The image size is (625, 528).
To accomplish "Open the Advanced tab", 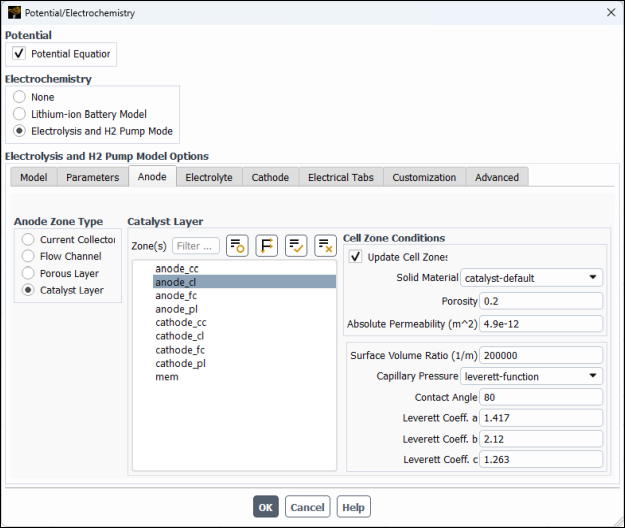I will [497, 177].
